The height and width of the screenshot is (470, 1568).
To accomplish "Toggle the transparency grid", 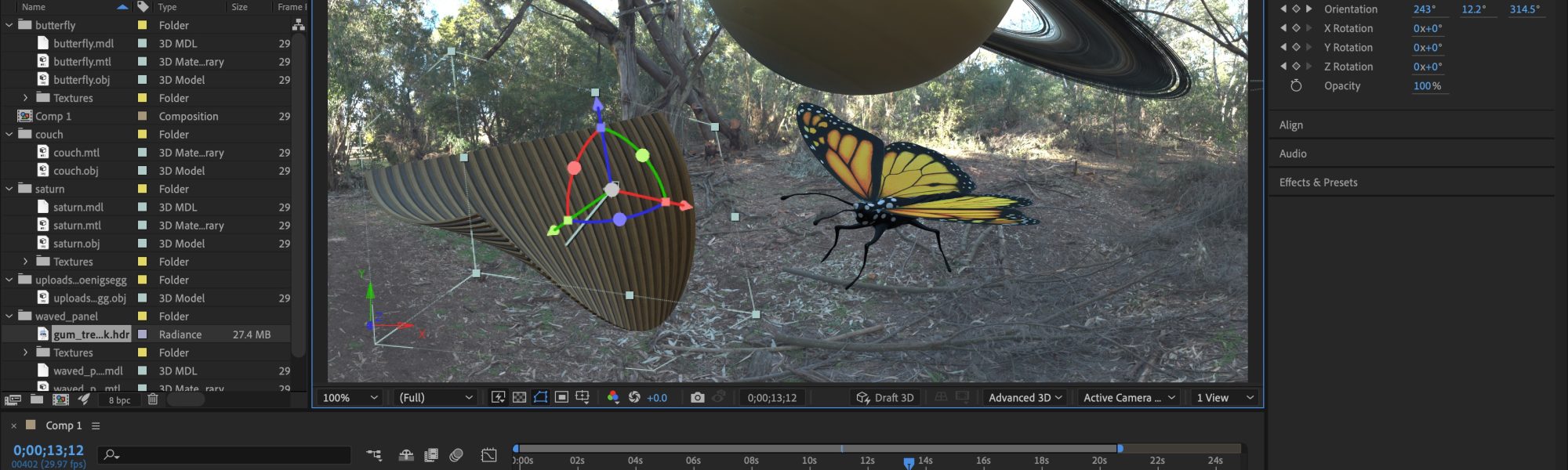I will point(519,398).
